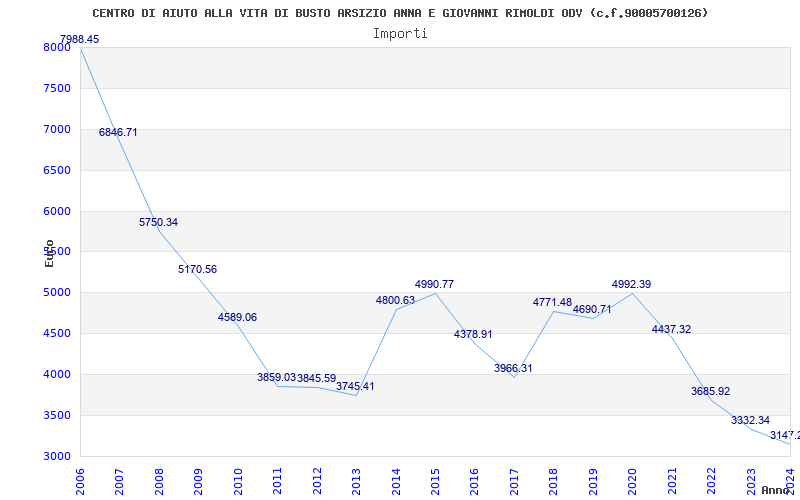Click the 2021 x-axis year label
Screen dimensions: 800x500
(672, 481)
